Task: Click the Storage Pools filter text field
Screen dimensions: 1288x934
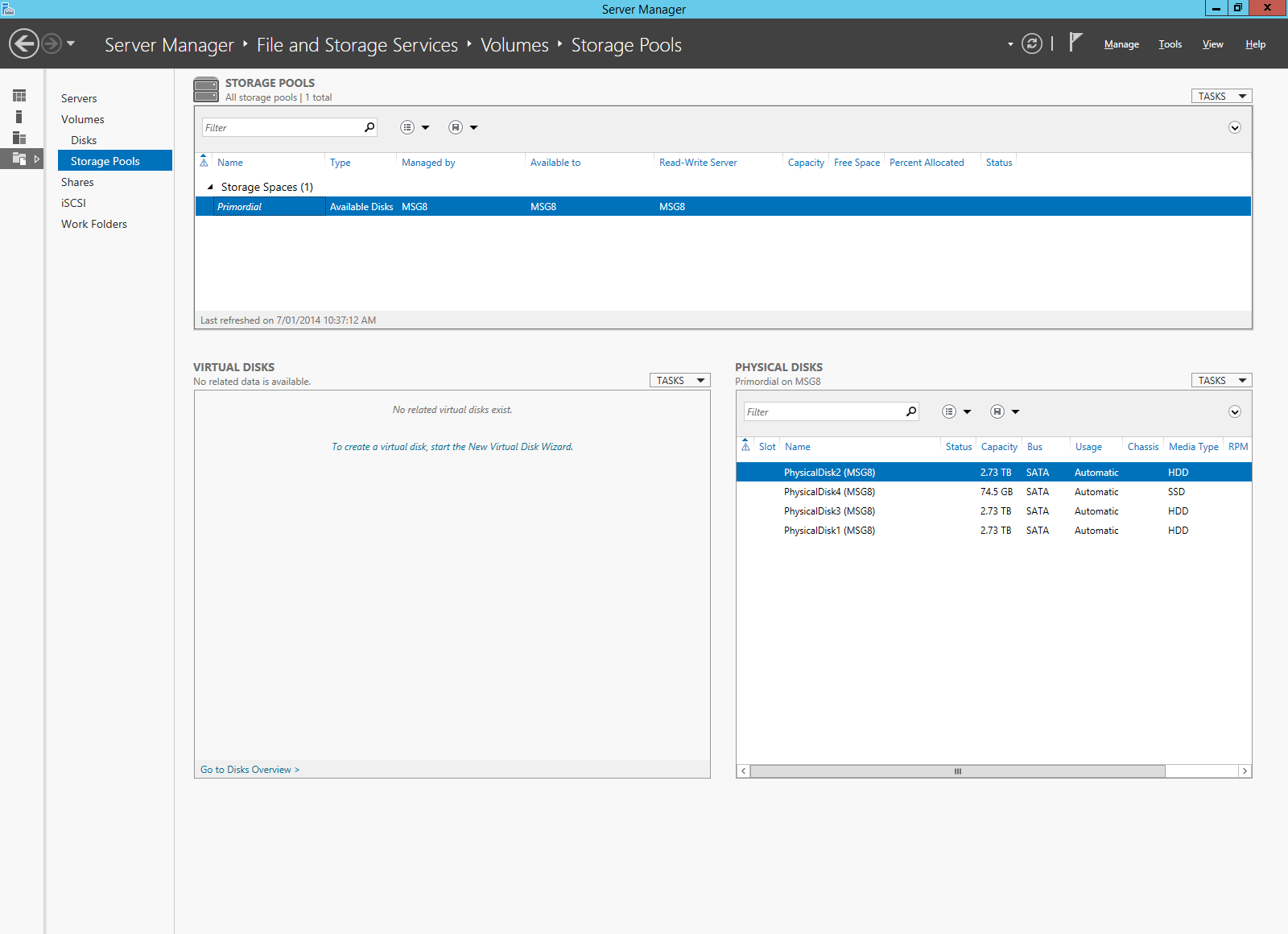Action: [283, 127]
